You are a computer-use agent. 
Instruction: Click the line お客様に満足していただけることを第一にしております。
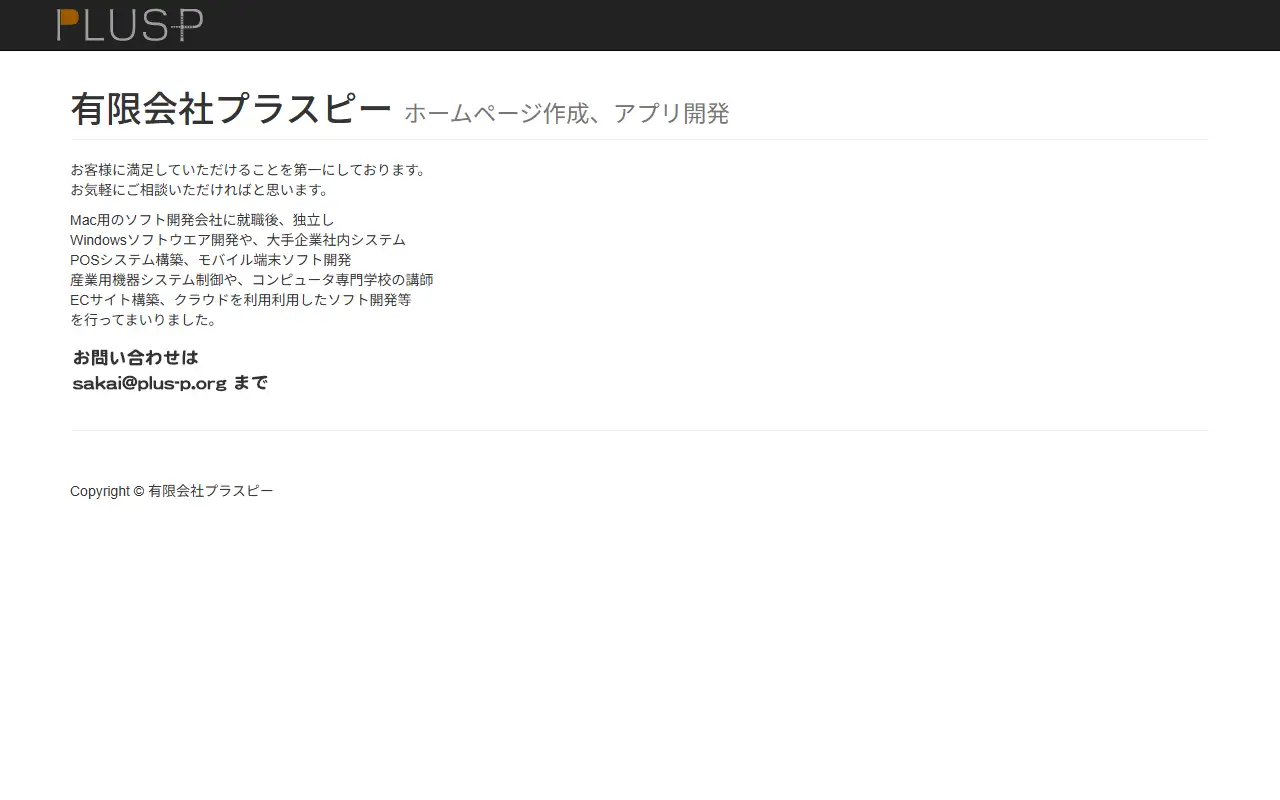pos(251,170)
